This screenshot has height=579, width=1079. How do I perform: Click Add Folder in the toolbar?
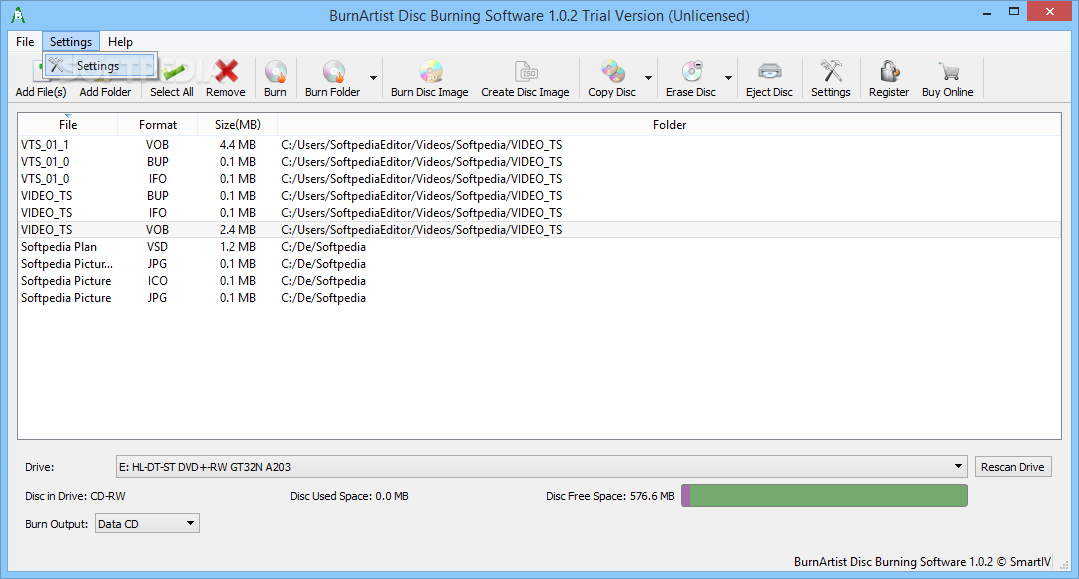(x=105, y=92)
